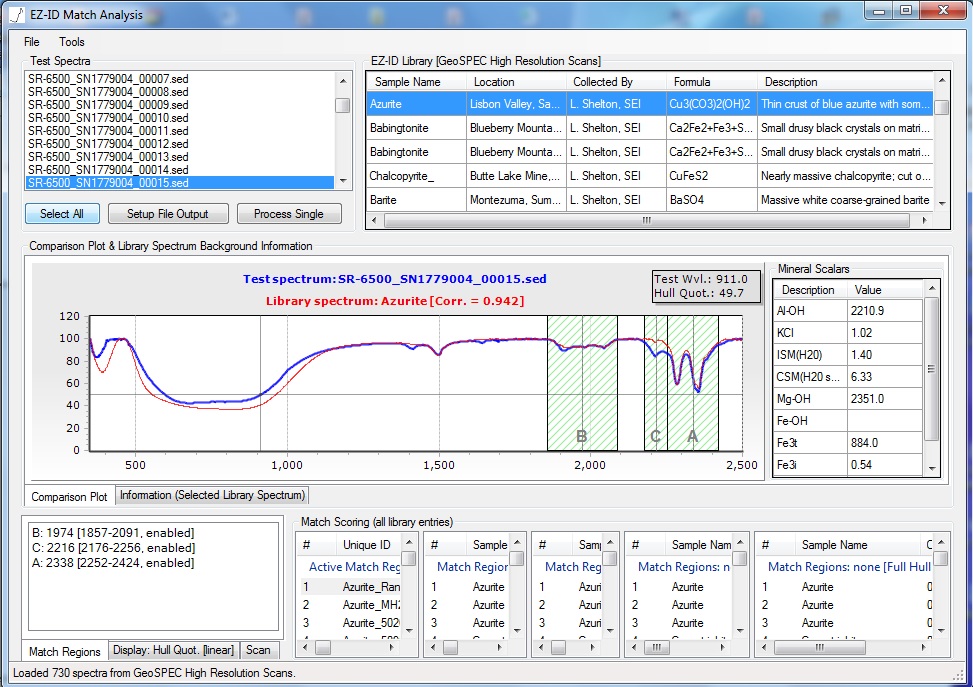The height and width of the screenshot is (687, 973).
Task: Click the Mineral Scalars vertical scrollbar thumb
Action: (x=932, y=370)
